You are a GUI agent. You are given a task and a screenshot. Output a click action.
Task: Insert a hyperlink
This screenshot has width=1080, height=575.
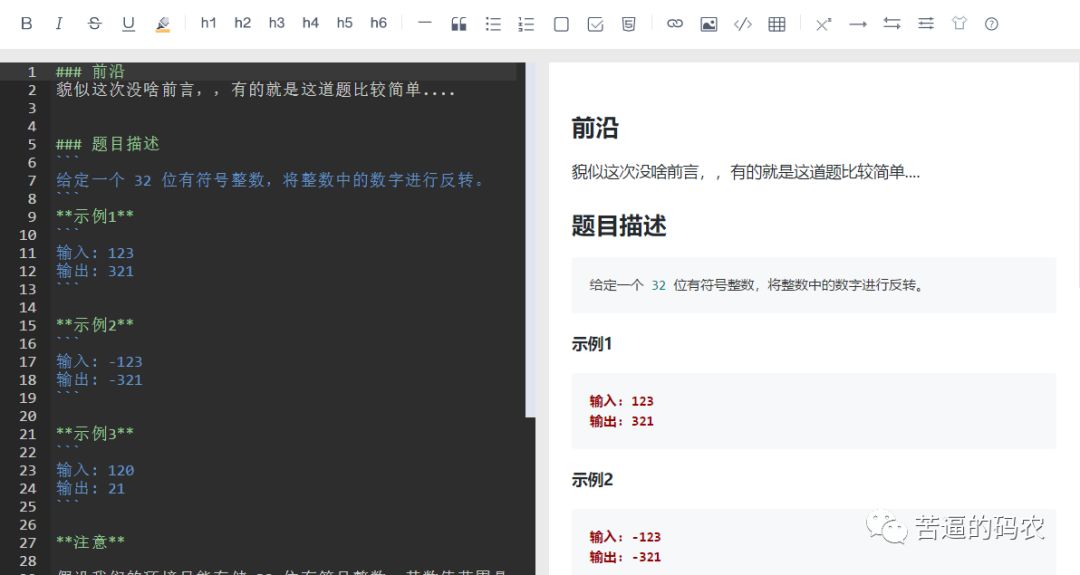pos(675,23)
